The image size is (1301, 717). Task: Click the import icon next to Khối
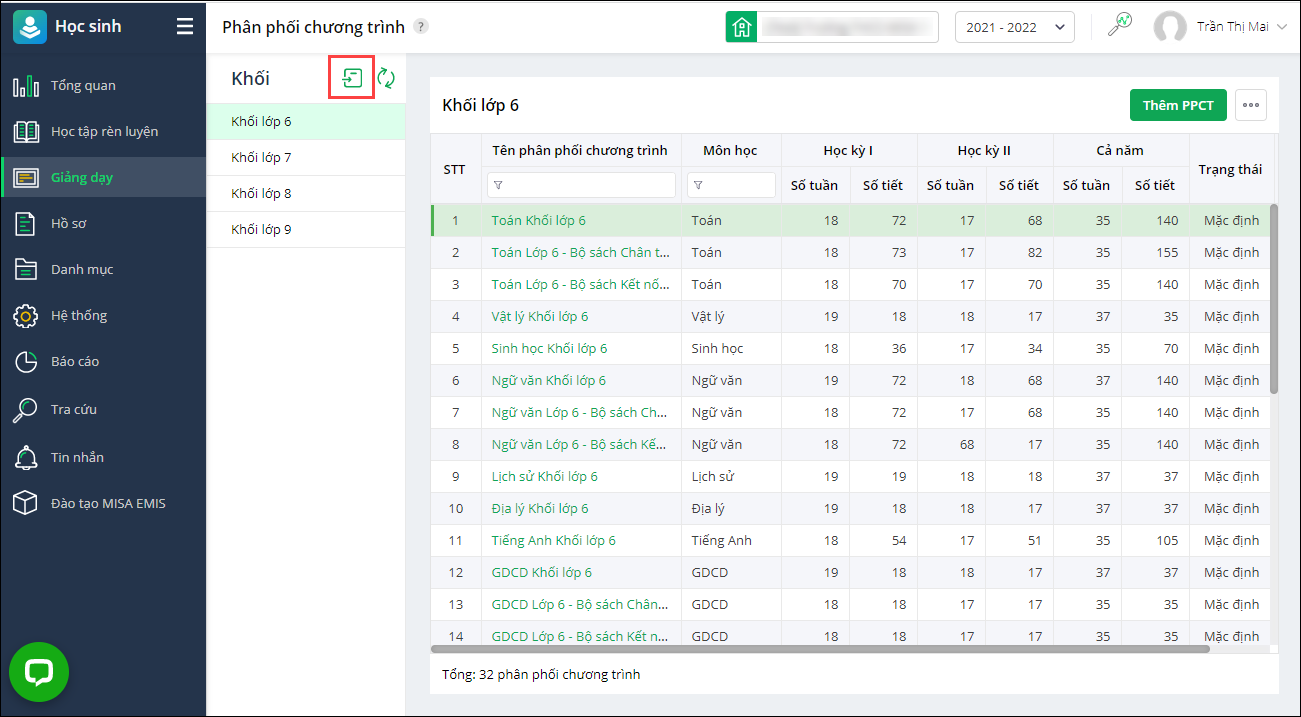pos(352,78)
